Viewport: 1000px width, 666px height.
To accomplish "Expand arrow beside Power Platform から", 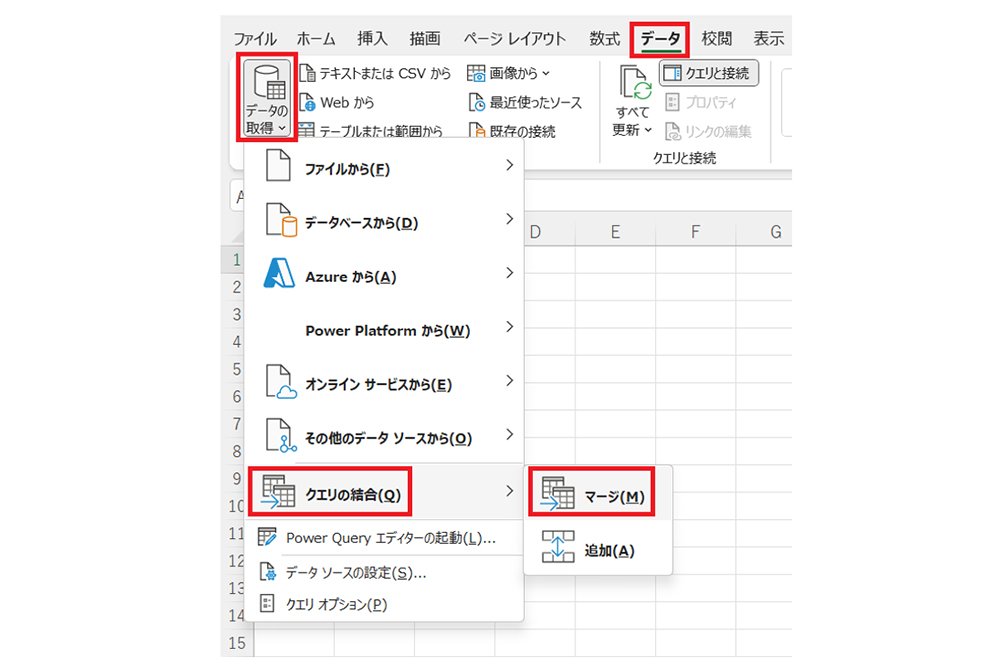I will 510,327.
